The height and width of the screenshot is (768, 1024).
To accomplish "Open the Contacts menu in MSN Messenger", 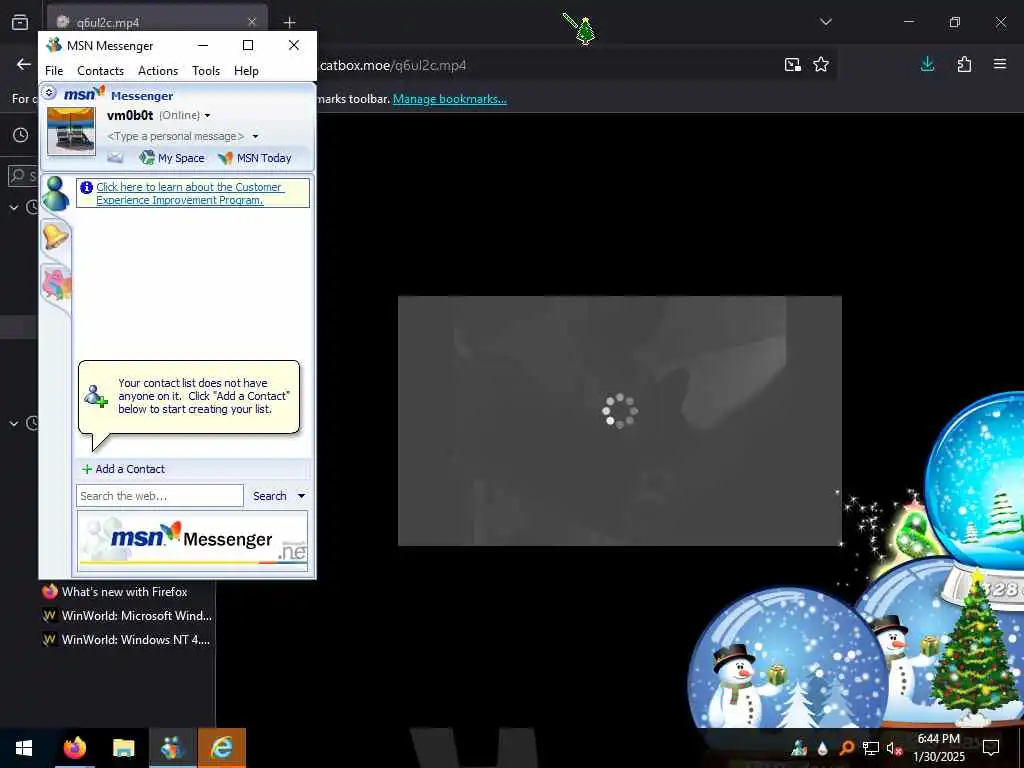I will pyautogui.click(x=100, y=71).
